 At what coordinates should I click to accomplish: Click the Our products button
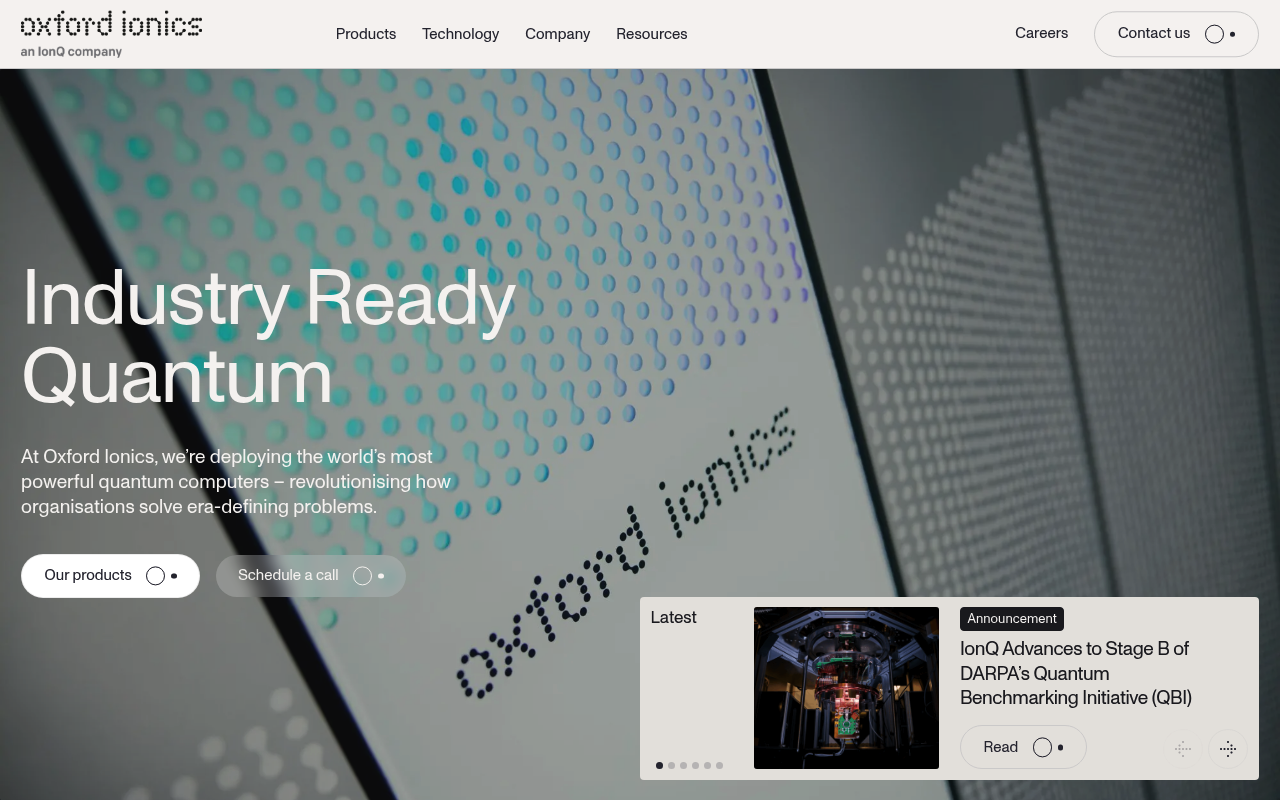(110, 576)
